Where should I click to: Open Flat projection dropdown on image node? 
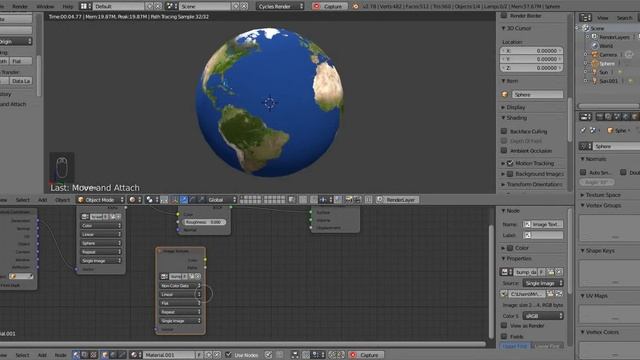[x=180, y=303]
